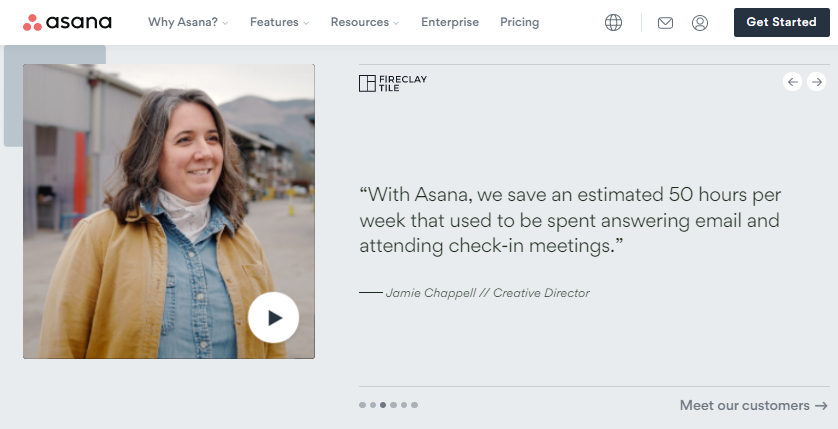Open the user account icon
The height and width of the screenshot is (429, 838).
[x=700, y=23]
